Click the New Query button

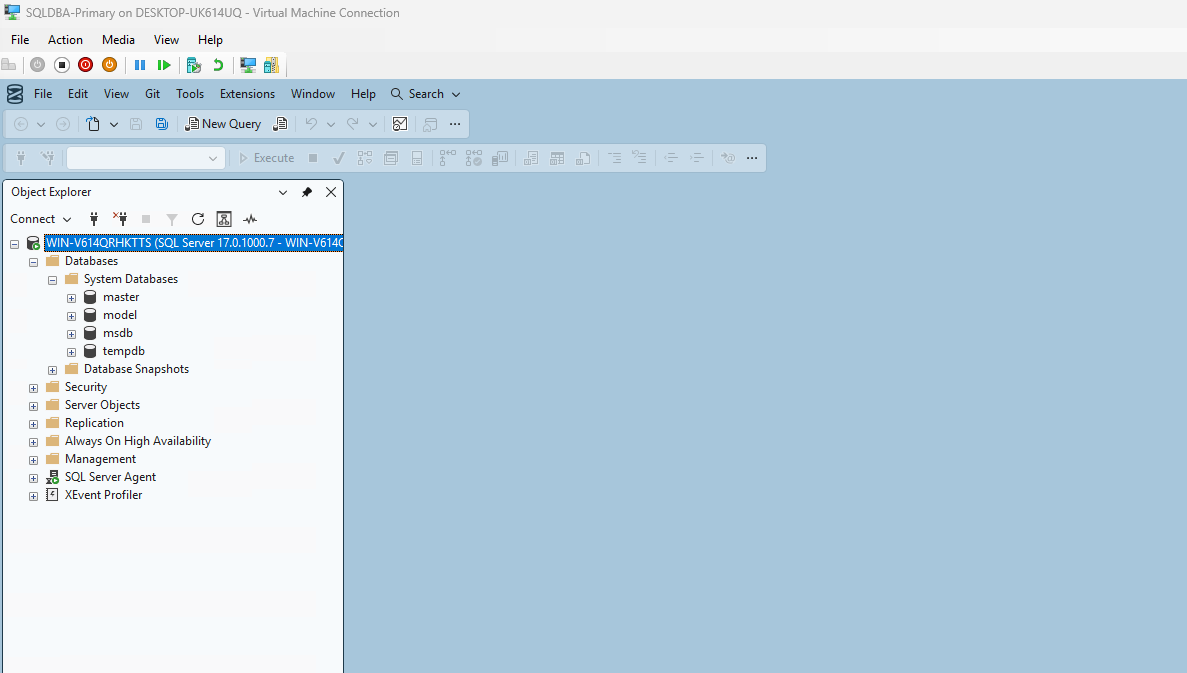(x=223, y=124)
